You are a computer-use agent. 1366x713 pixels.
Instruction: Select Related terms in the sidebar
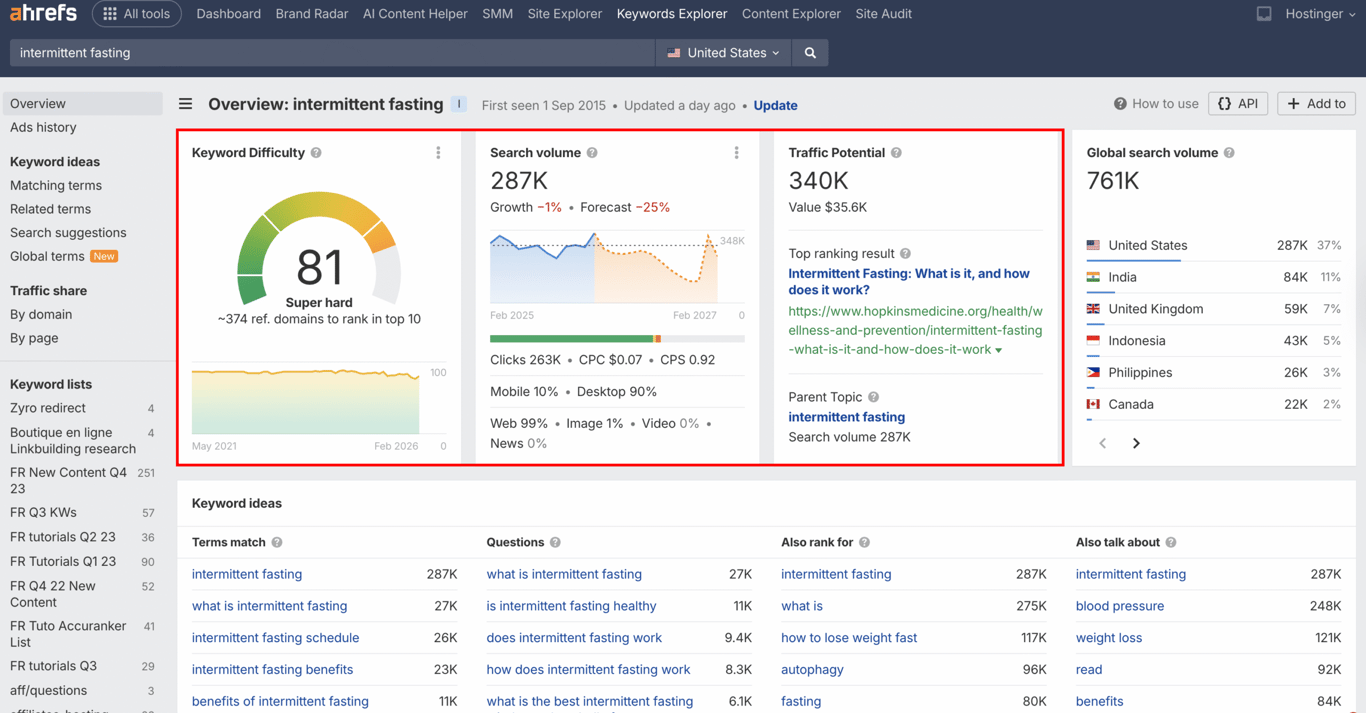pyautogui.click(x=50, y=209)
